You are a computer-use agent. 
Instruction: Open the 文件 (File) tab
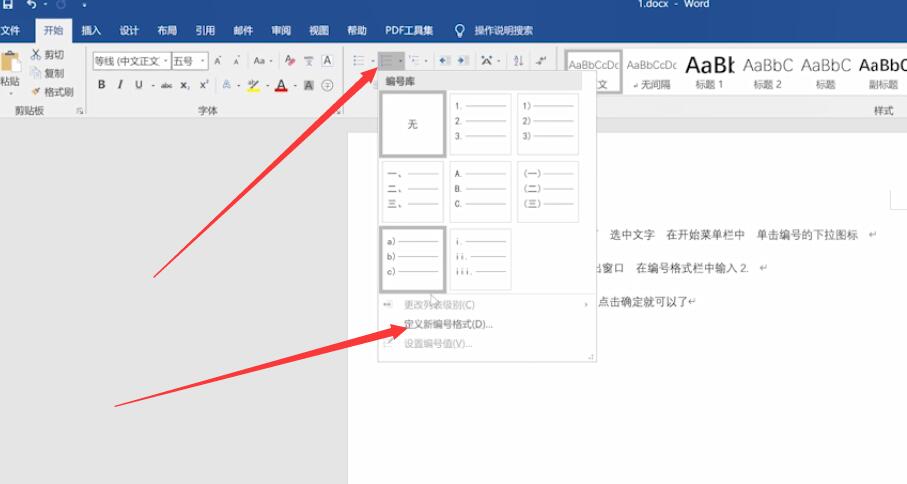point(10,31)
